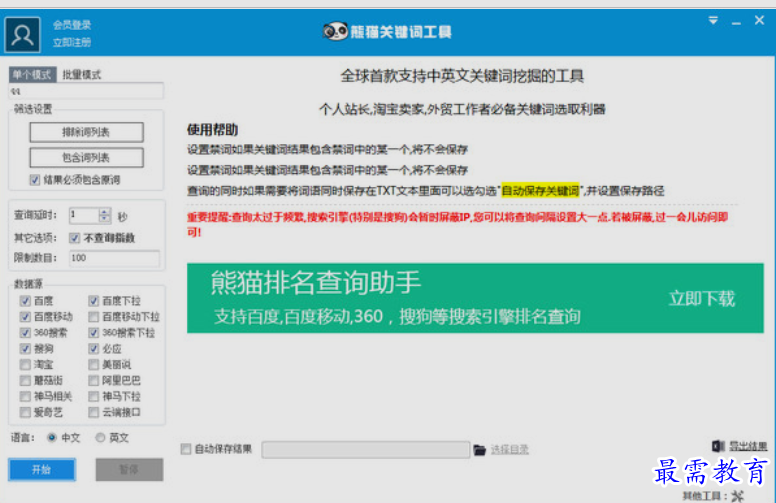Screen dimensions: 776x503
Task: Focus the keyword input field under mode tabs
Action: click(x=86, y=91)
